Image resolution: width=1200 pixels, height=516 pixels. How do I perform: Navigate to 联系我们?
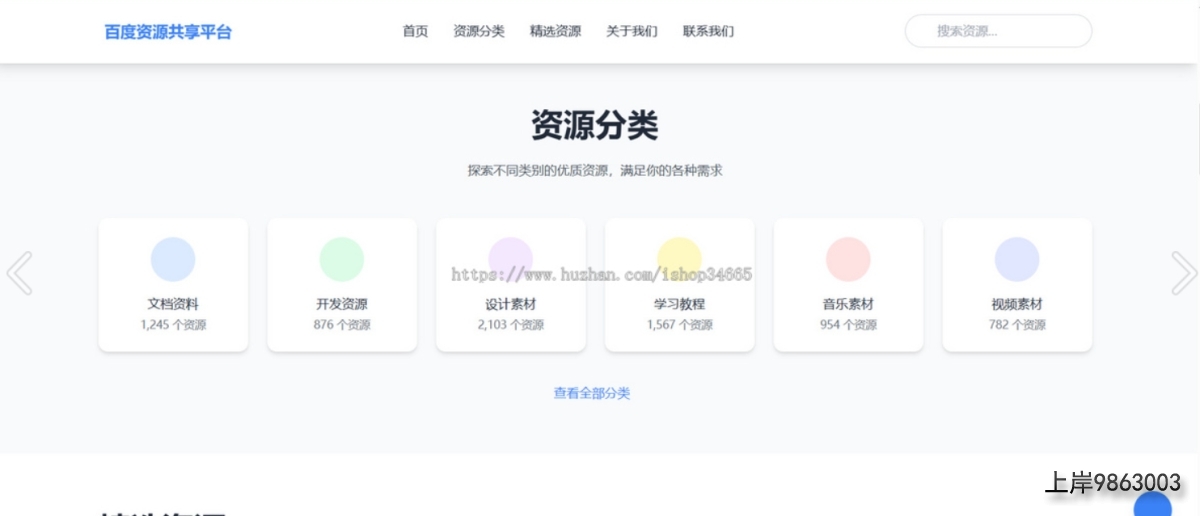click(x=708, y=31)
